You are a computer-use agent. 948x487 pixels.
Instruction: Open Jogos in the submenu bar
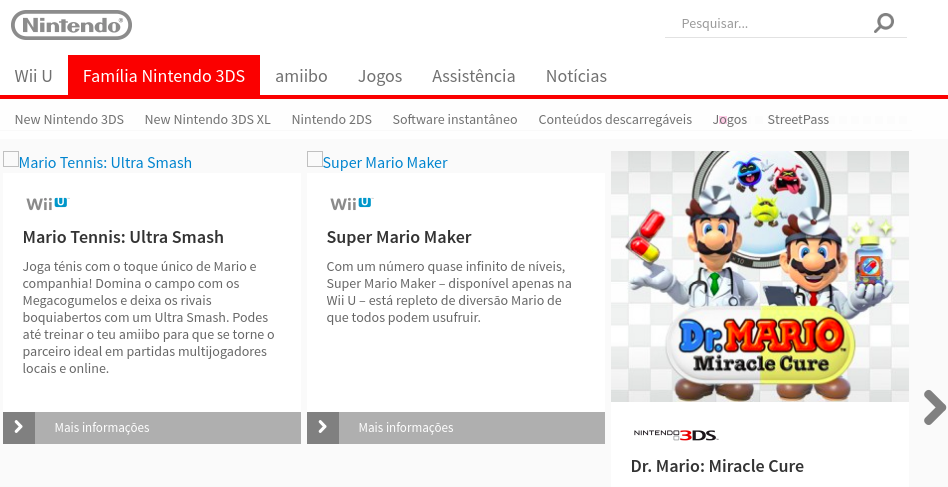click(x=730, y=120)
